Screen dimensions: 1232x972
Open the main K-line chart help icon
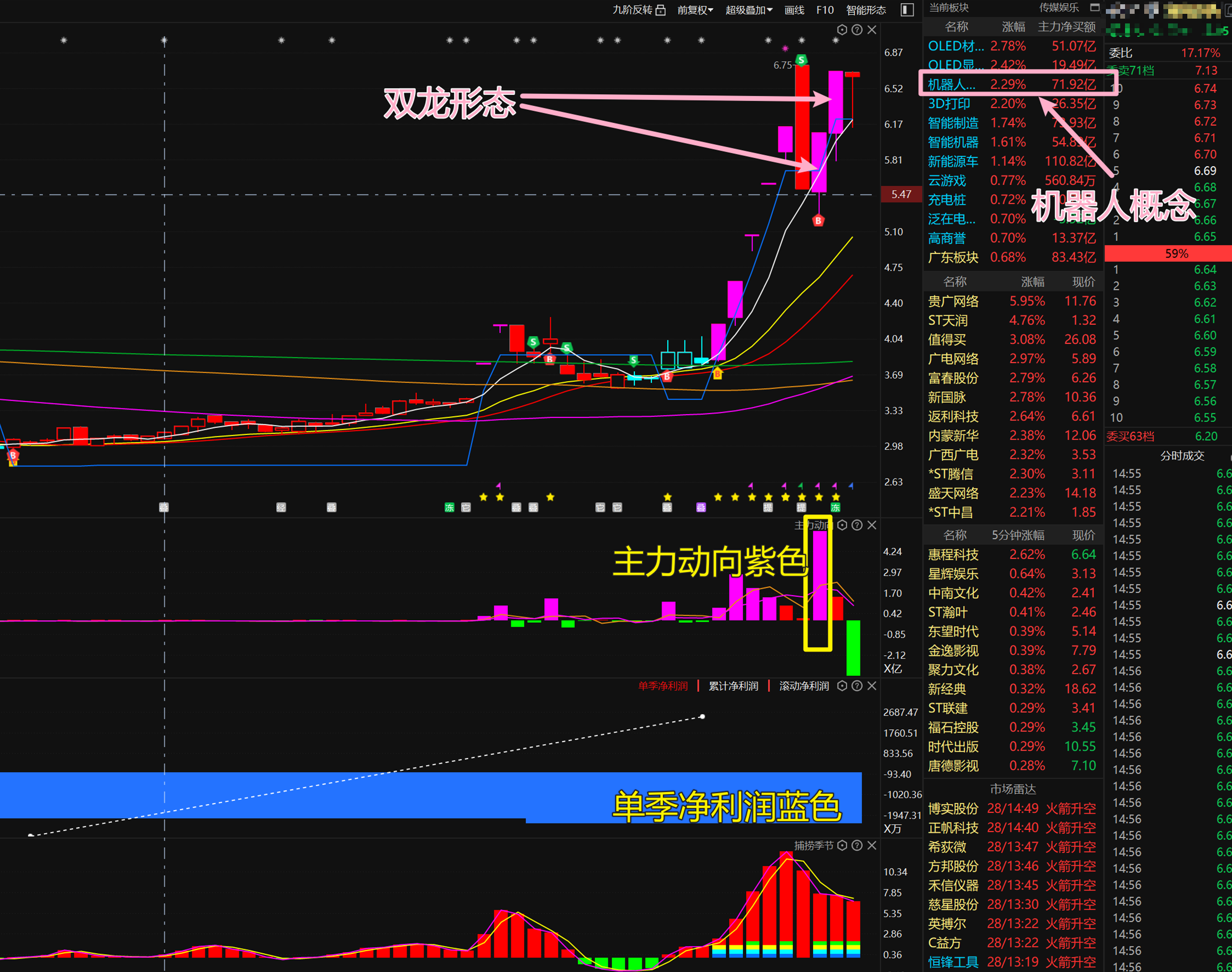(x=857, y=30)
